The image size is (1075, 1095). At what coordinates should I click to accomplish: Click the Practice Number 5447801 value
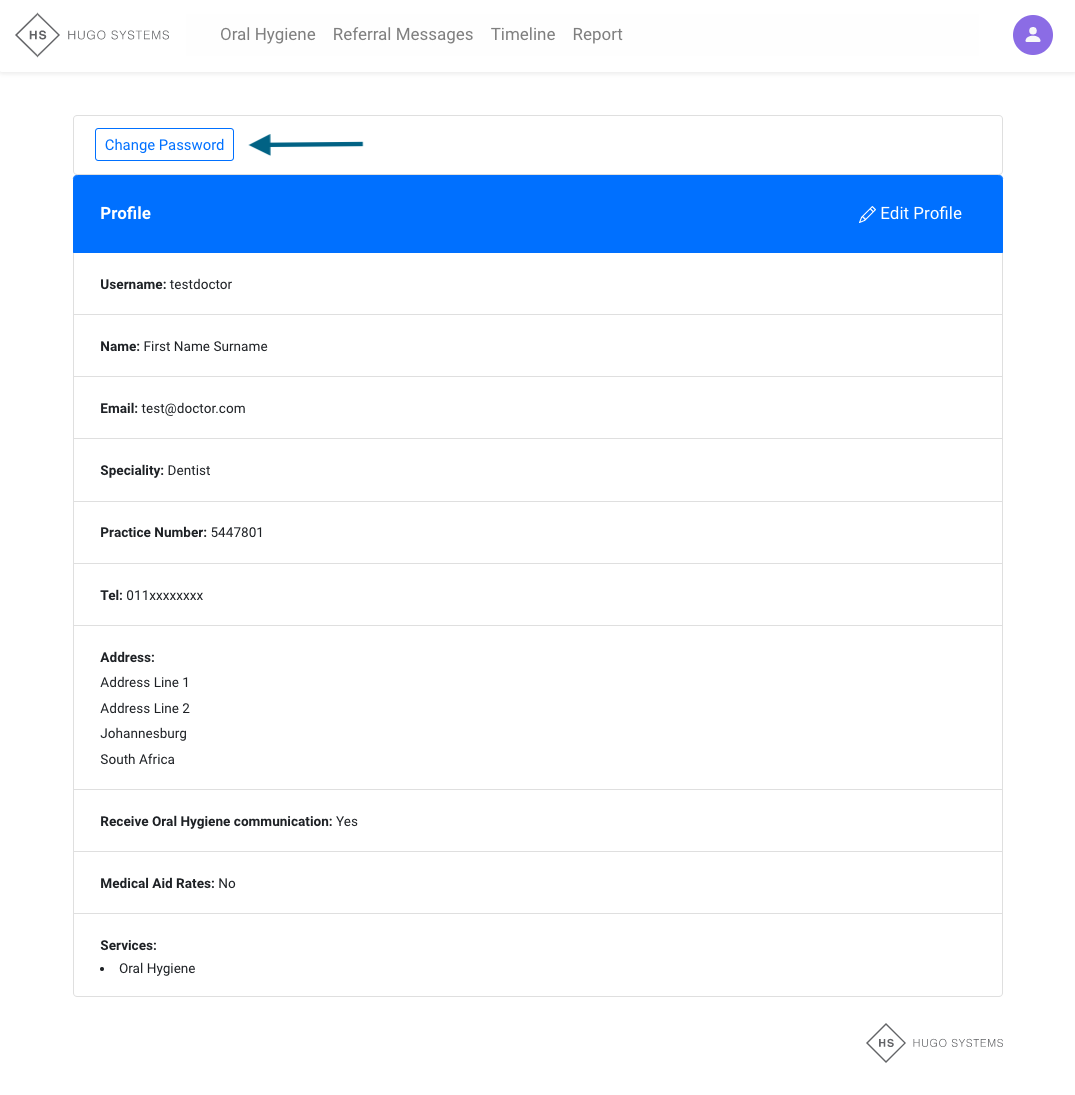(237, 533)
